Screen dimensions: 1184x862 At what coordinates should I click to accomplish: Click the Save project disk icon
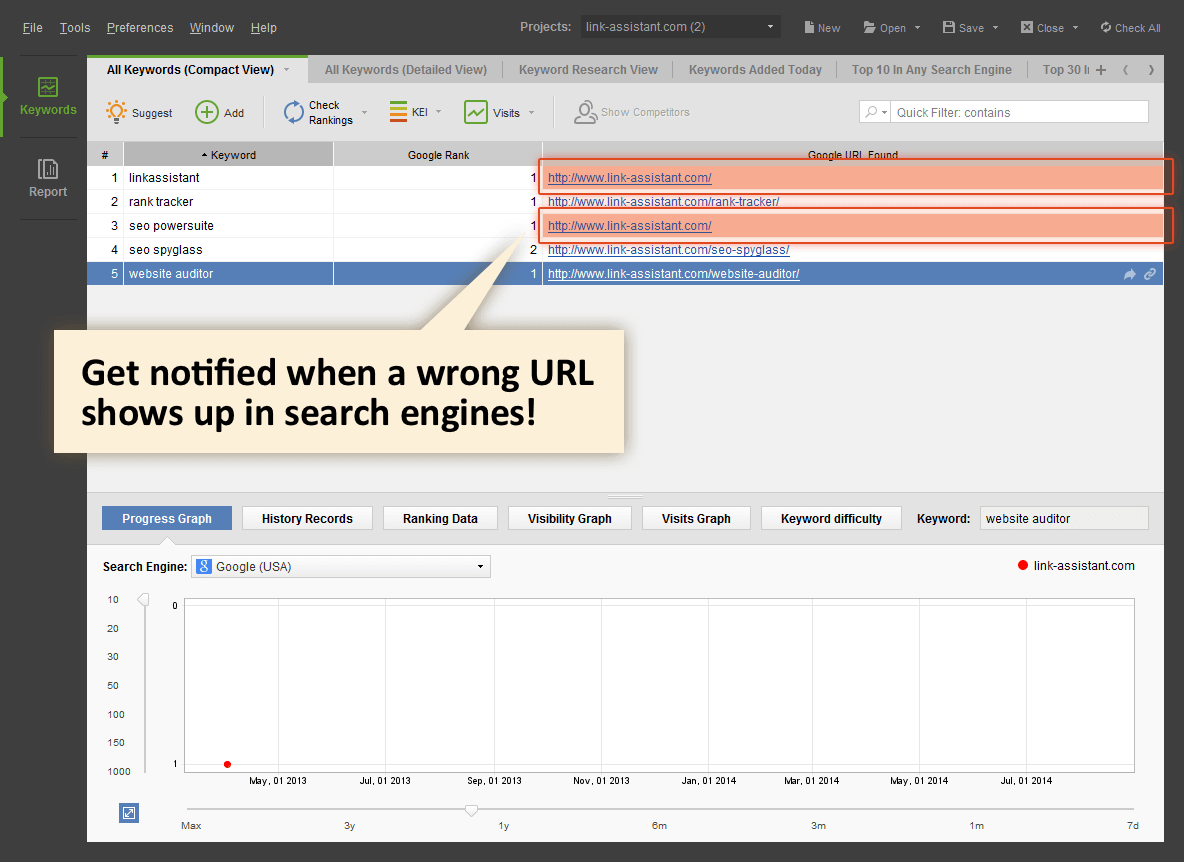948,27
